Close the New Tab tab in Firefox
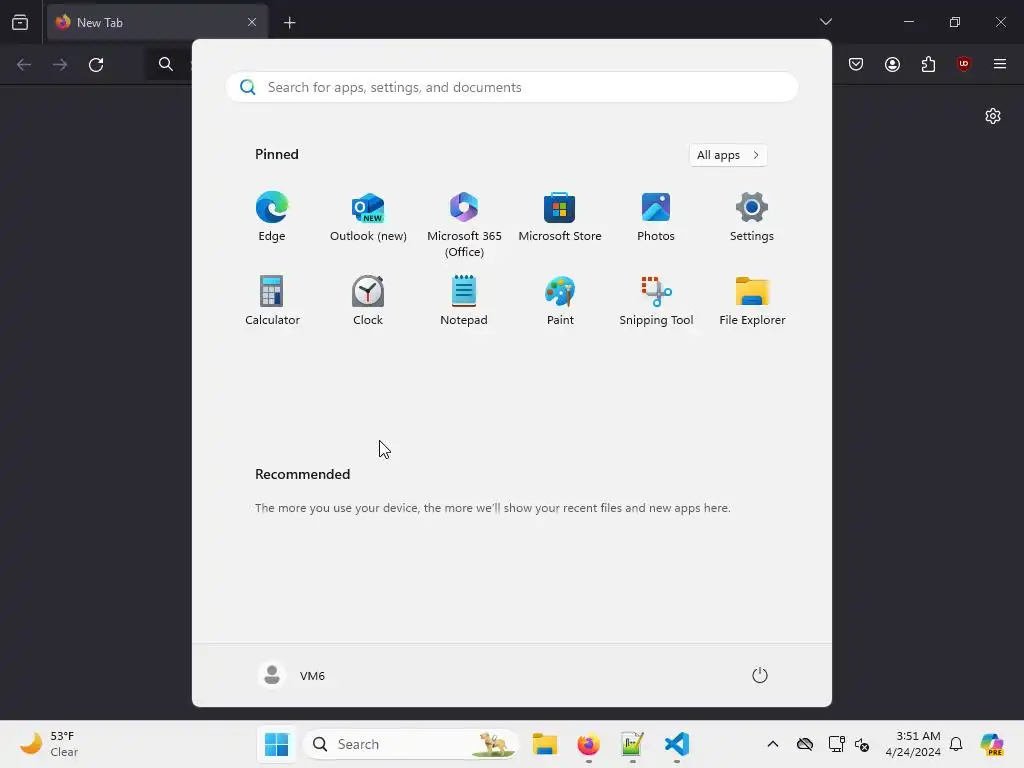The width and height of the screenshot is (1024, 768). (252, 23)
